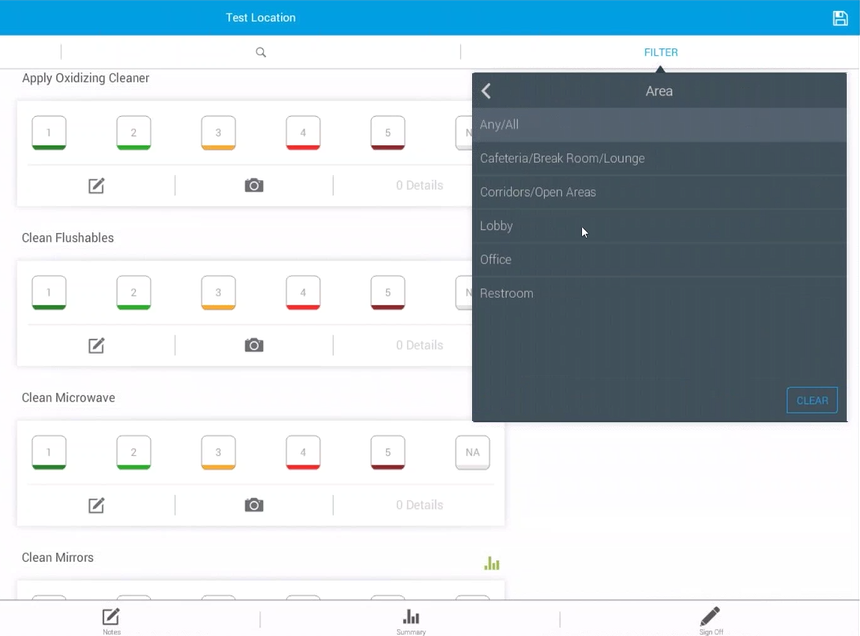860x636 pixels.
Task: Filter by the Office area
Action: (x=659, y=259)
